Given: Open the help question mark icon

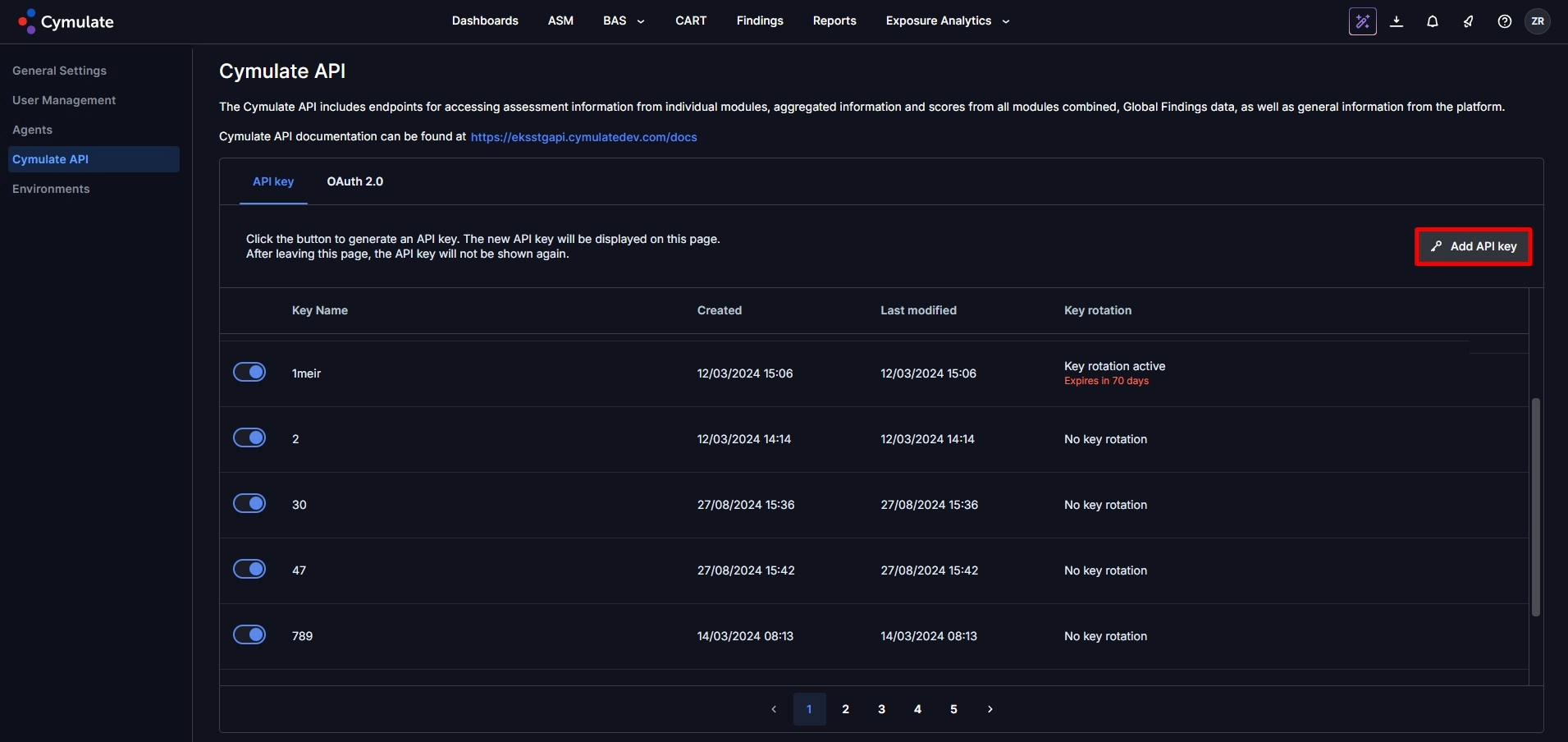Looking at the screenshot, I should point(1505,21).
